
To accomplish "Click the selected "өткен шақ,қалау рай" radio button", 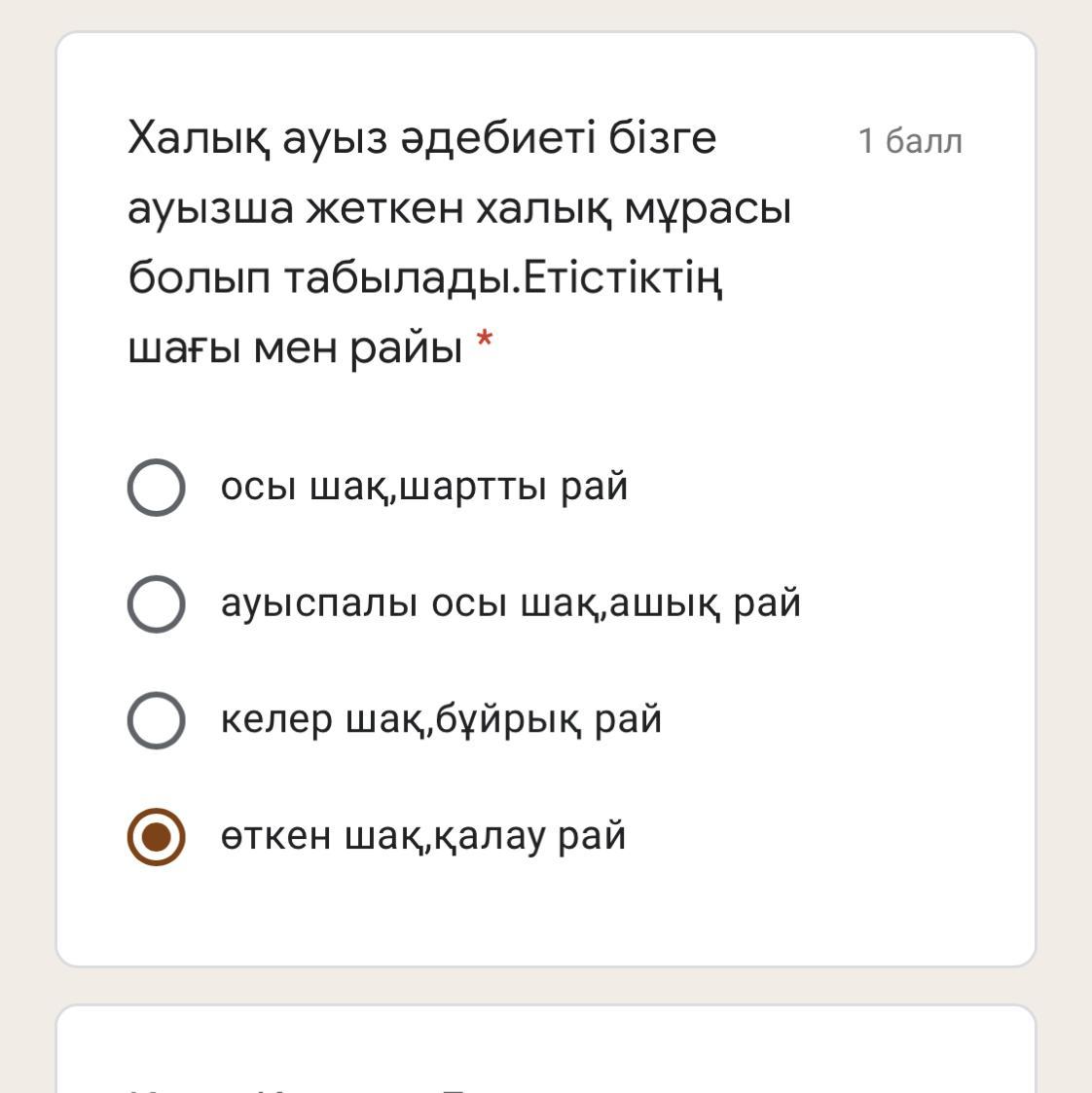I will (156, 836).
